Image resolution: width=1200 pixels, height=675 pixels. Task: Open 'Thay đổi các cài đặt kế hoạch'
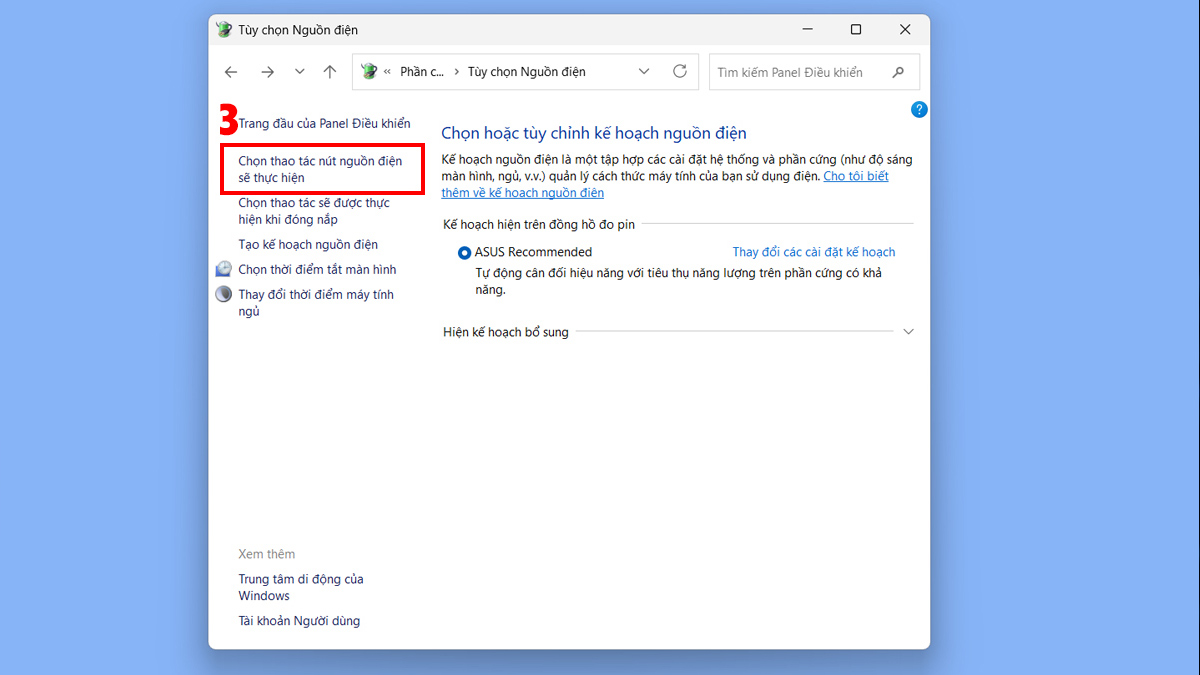point(816,252)
